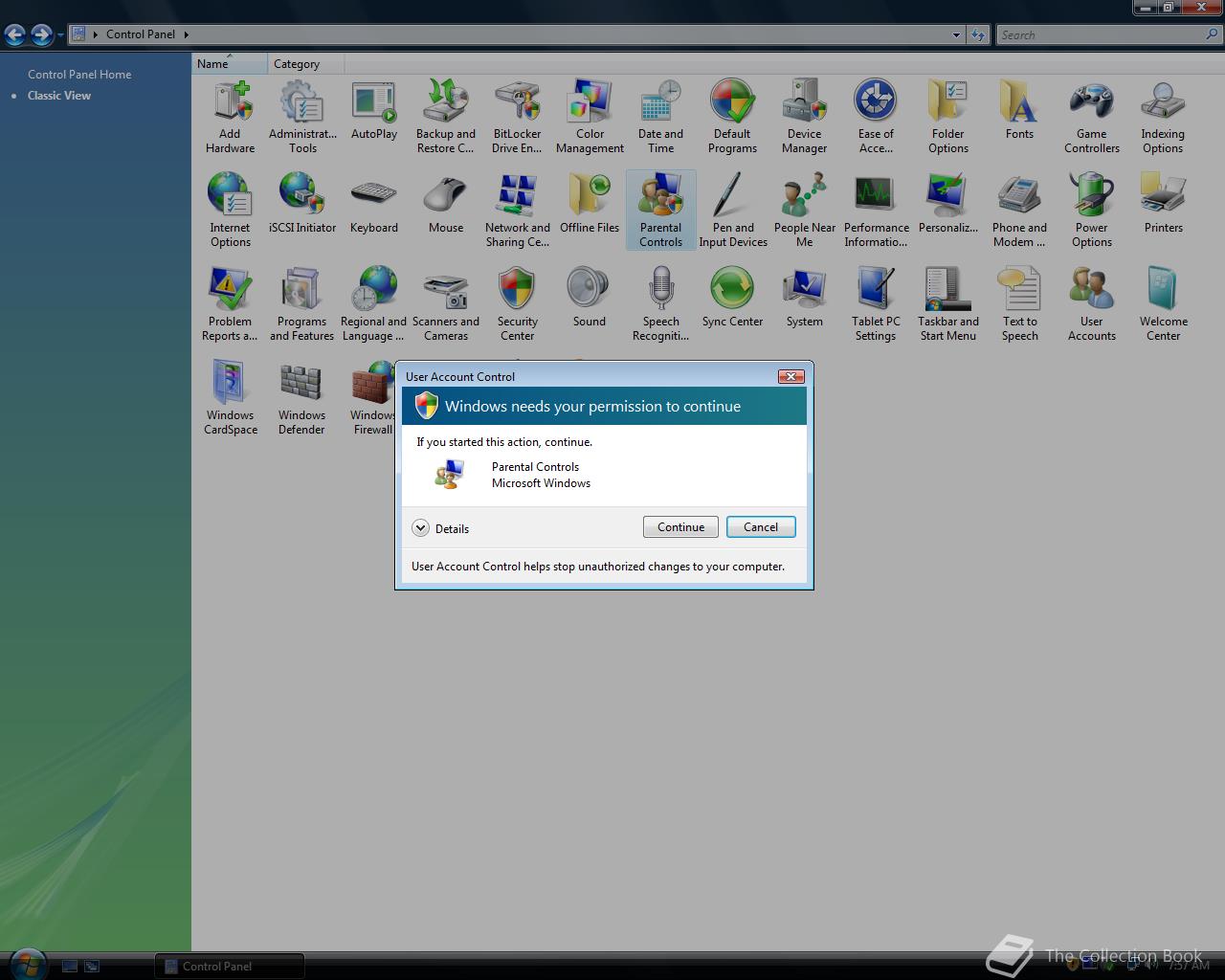1225x980 pixels.
Task: Open the System icon
Action: 805,298
